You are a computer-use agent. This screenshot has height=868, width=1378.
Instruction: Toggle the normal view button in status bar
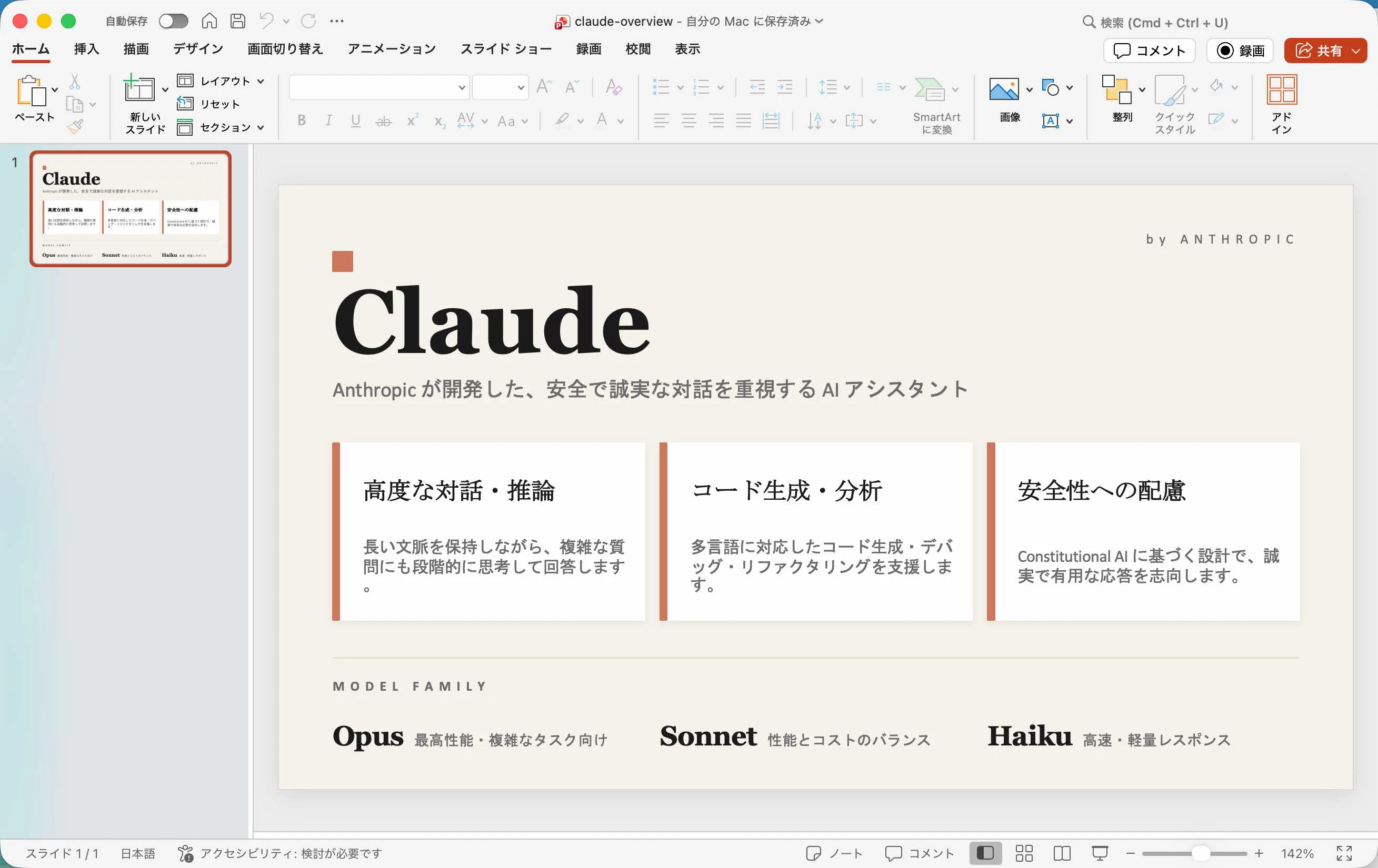985,853
